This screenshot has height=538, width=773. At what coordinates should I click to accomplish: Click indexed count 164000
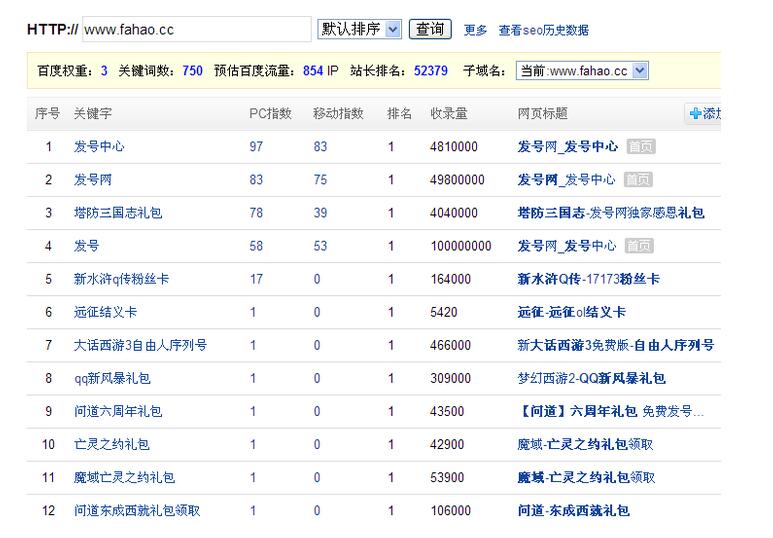451,279
